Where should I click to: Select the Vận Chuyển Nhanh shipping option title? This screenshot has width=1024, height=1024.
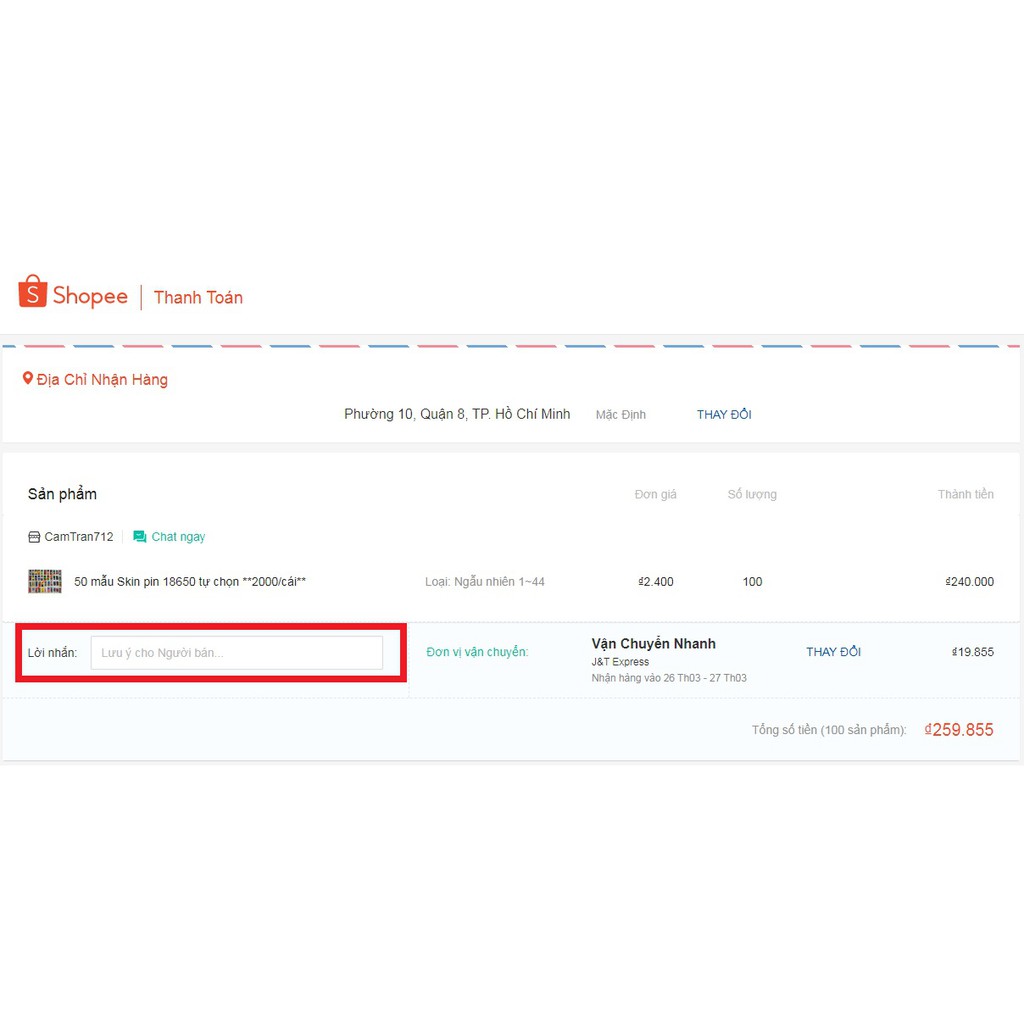[x=653, y=644]
